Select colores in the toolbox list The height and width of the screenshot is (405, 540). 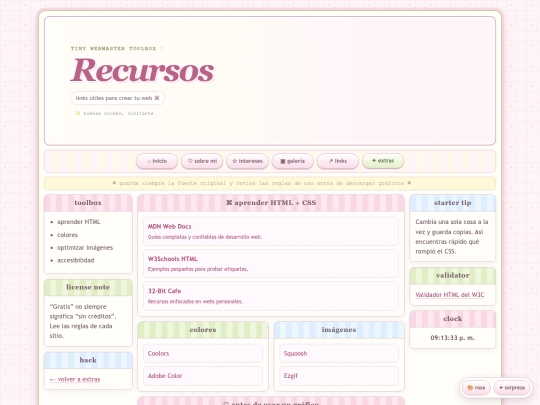(x=68, y=235)
